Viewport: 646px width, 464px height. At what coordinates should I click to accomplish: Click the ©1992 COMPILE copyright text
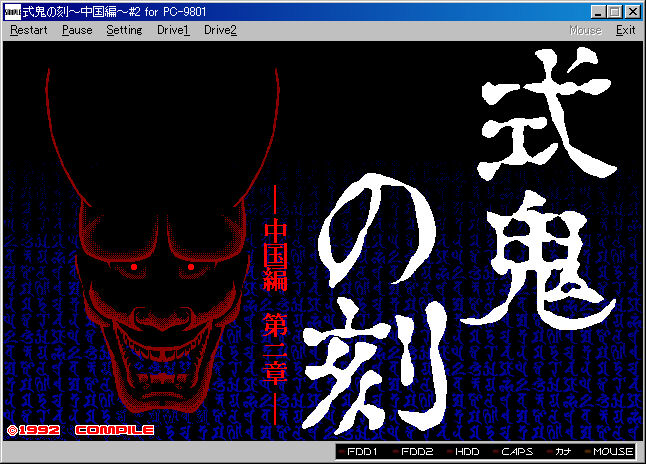tap(80, 430)
